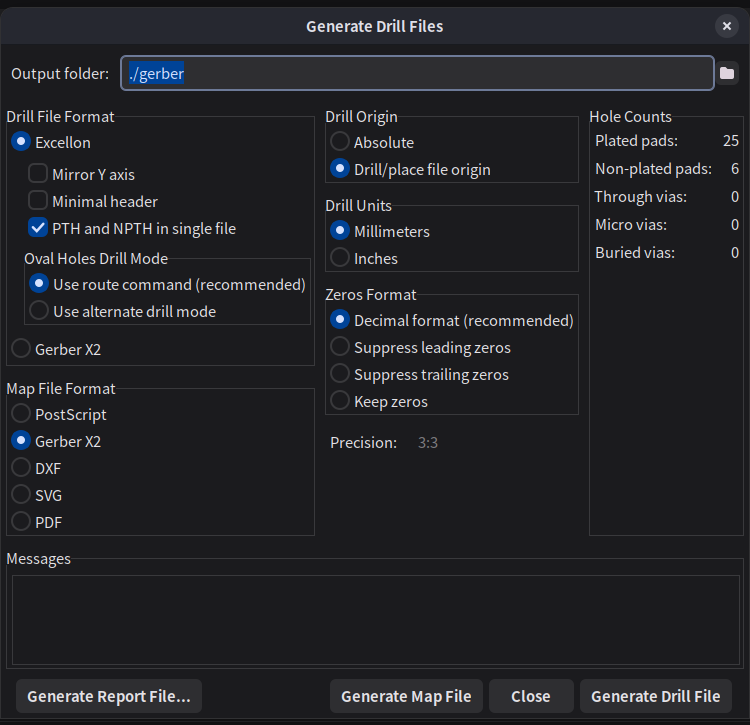Click the browse folder icon beside output path
The image size is (750, 725).
[x=727, y=74]
